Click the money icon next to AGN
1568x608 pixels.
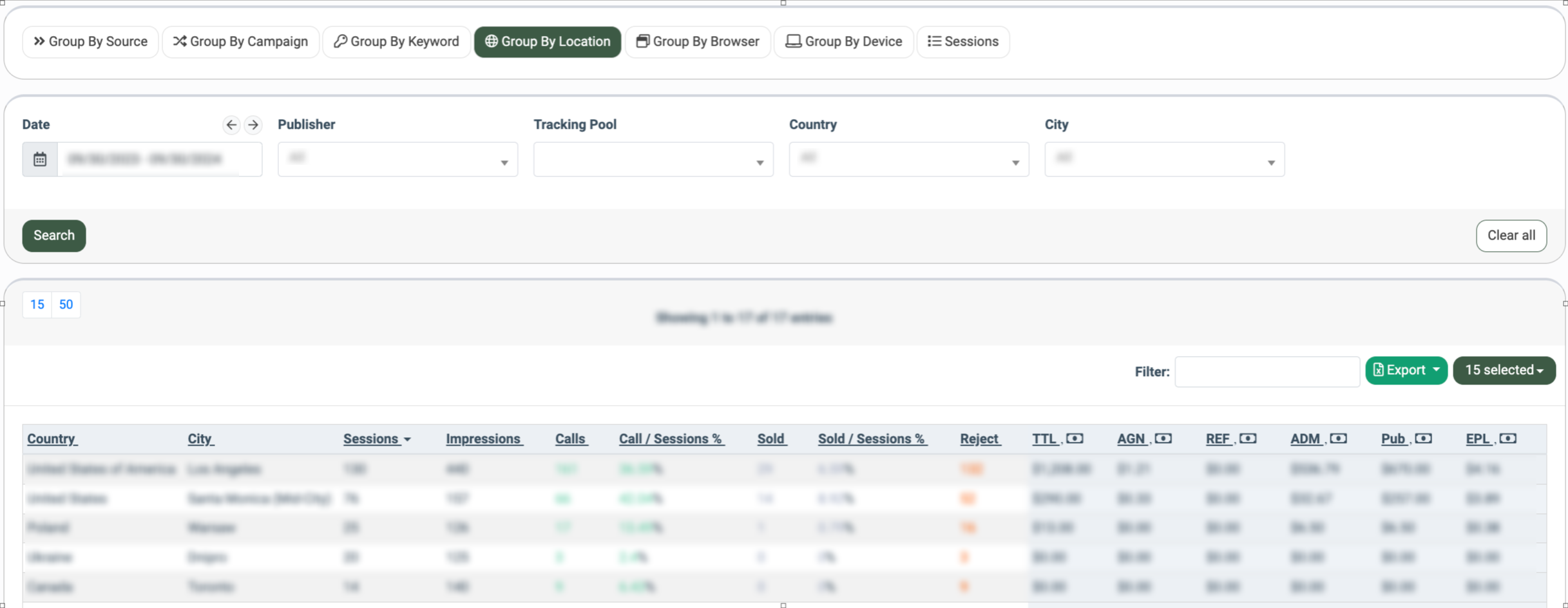pos(1163,439)
